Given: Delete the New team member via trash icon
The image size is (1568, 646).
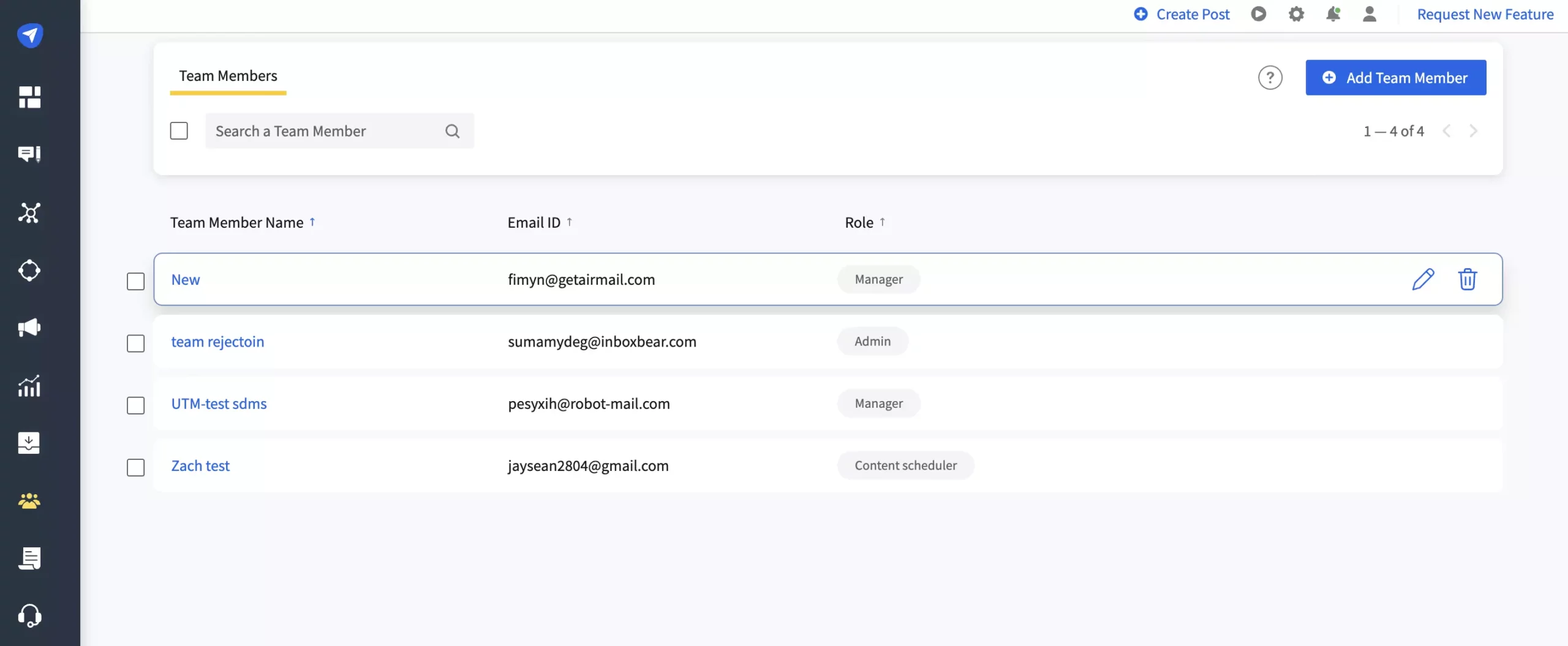Looking at the screenshot, I should 1467,279.
